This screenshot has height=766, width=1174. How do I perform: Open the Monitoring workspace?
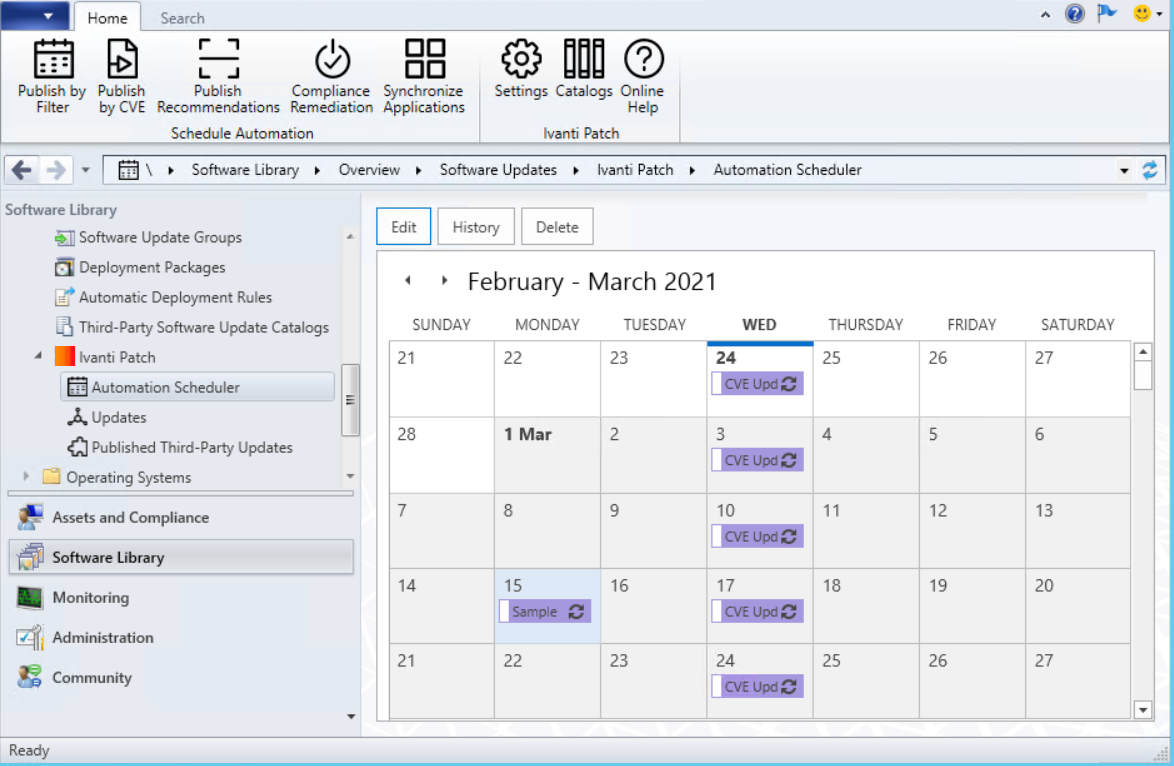click(x=90, y=598)
